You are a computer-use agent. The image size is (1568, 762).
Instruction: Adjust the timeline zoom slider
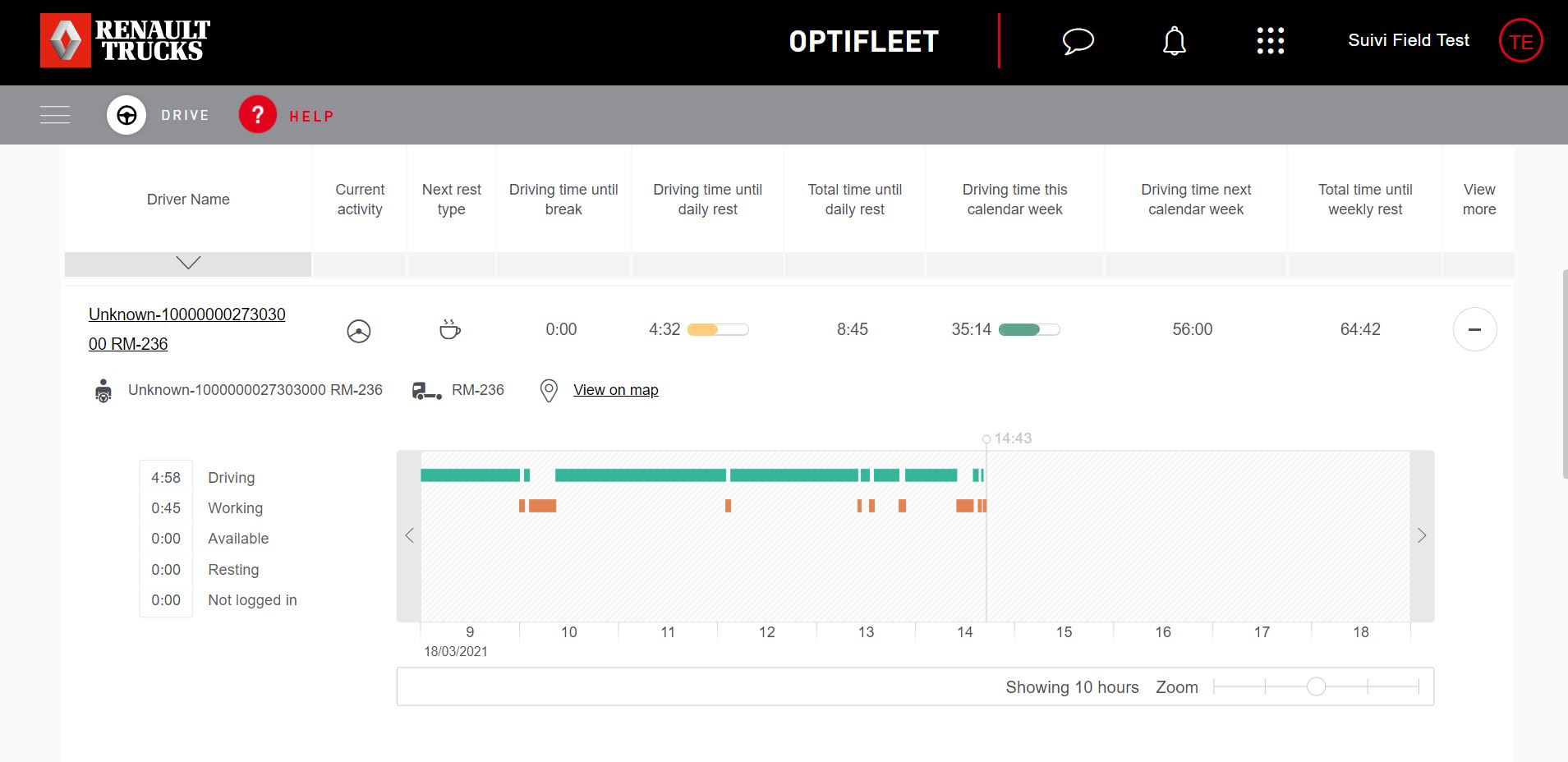point(1317,686)
